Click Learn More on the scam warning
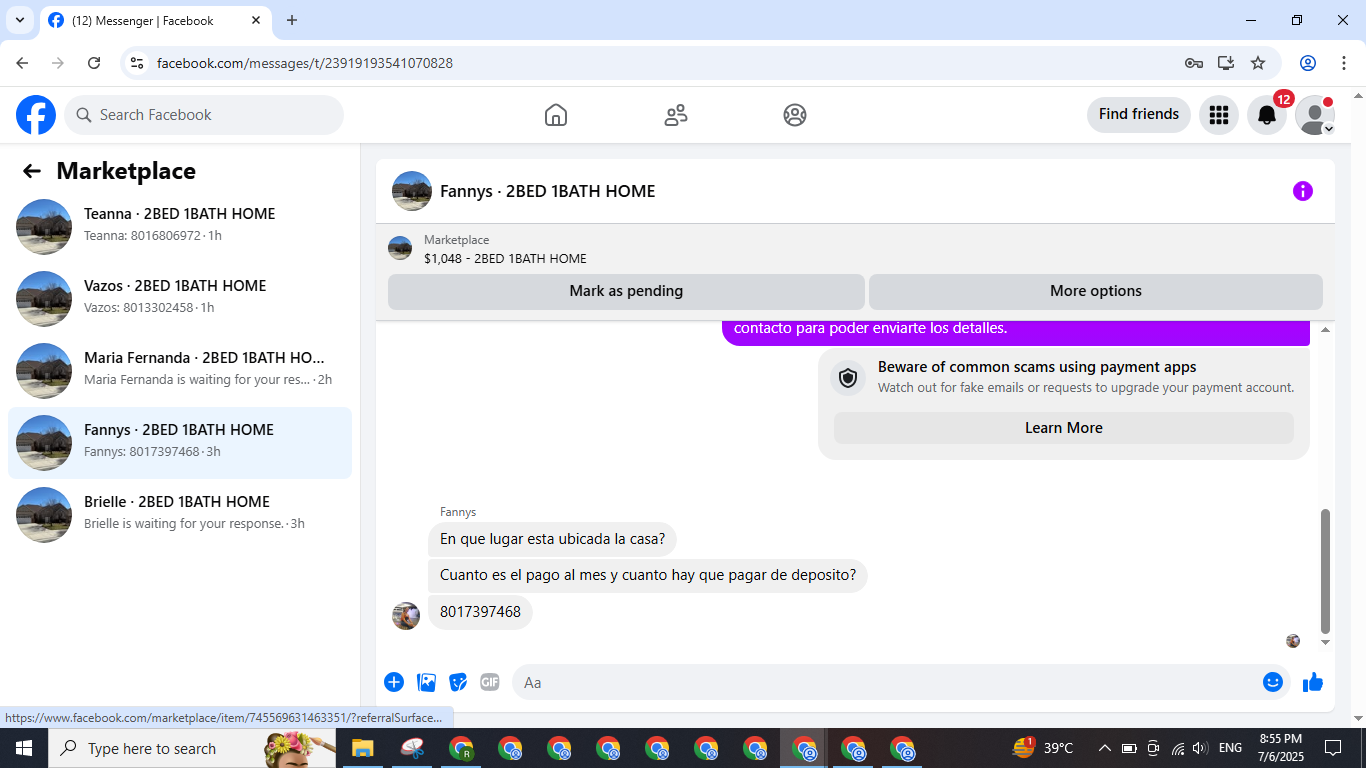 [x=1064, y=428]
